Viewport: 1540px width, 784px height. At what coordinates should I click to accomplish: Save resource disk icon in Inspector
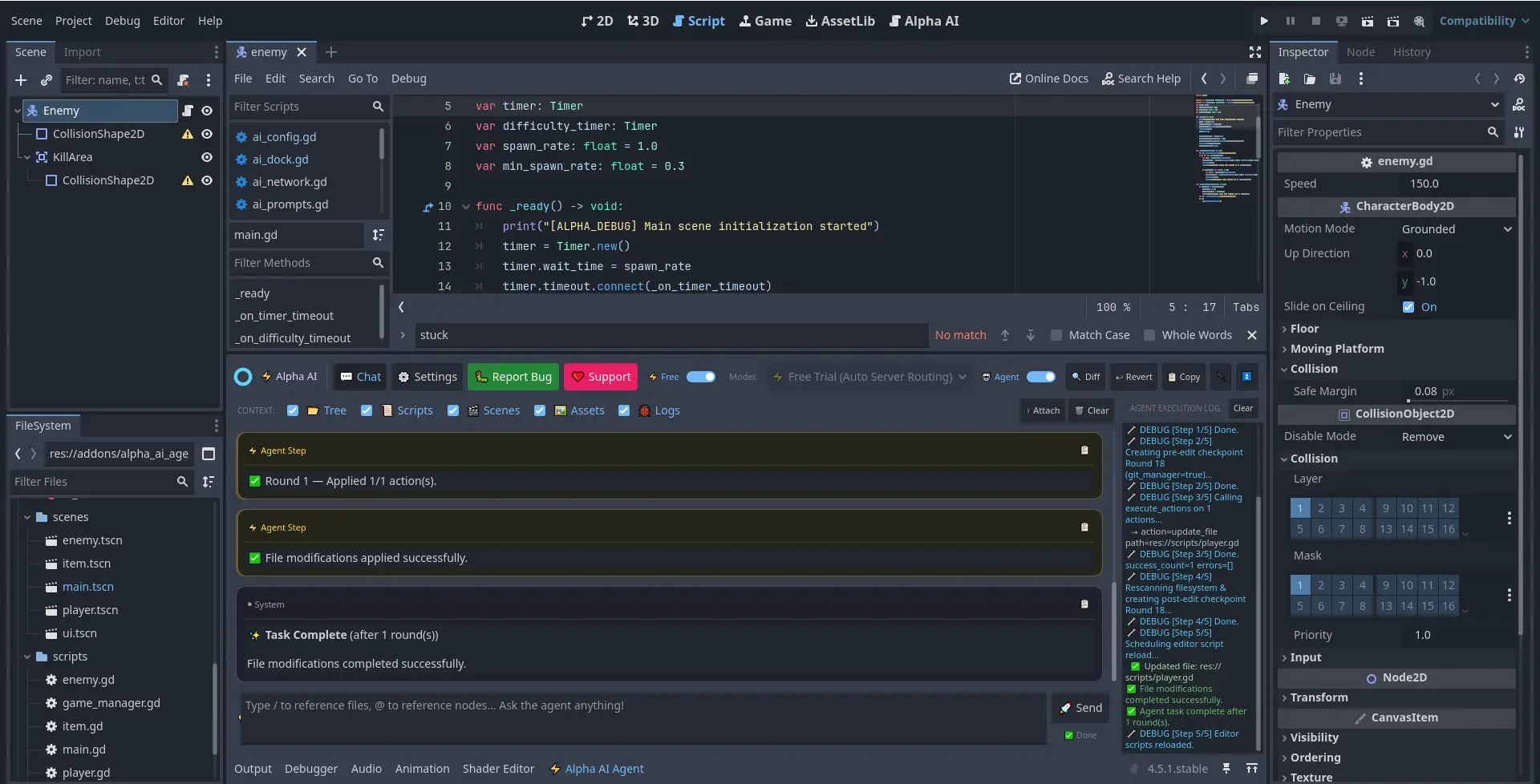[x=1335, y=79]
